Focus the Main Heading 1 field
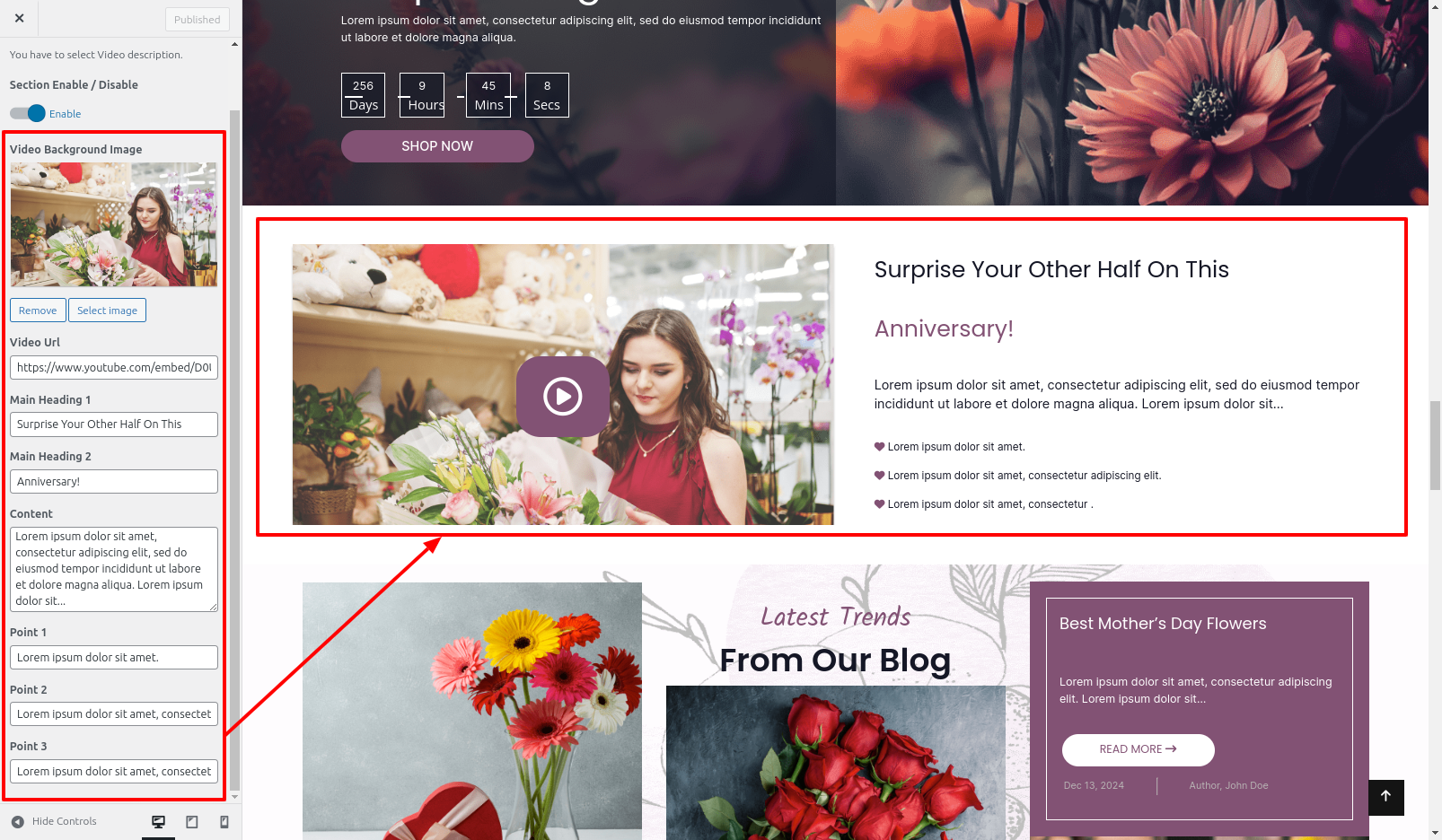Screen dimensions: 1442x840 point(114,424)
